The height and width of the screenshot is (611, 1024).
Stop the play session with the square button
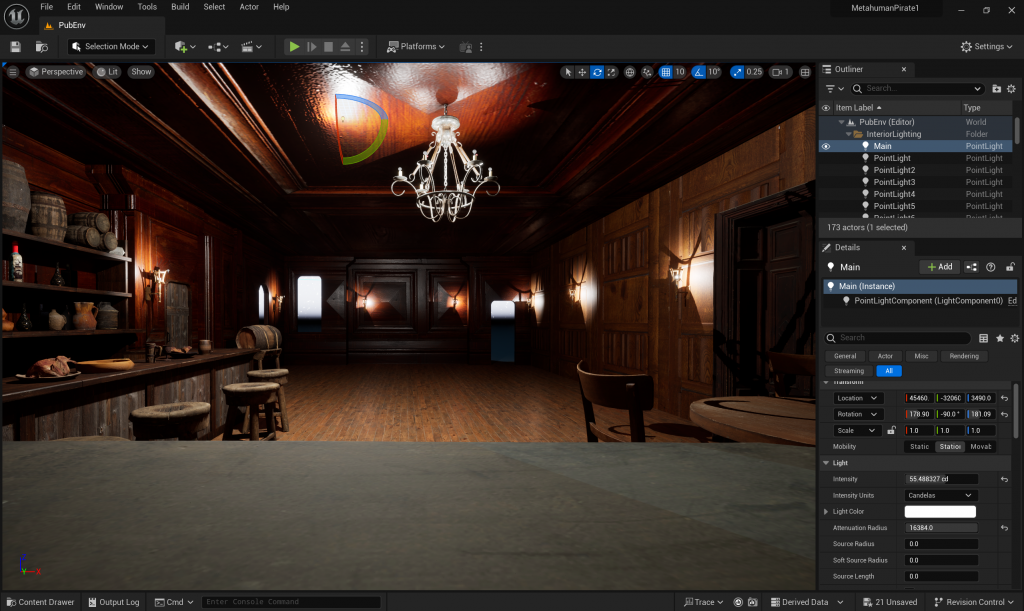pyautogui.click(x=328, y=46)
